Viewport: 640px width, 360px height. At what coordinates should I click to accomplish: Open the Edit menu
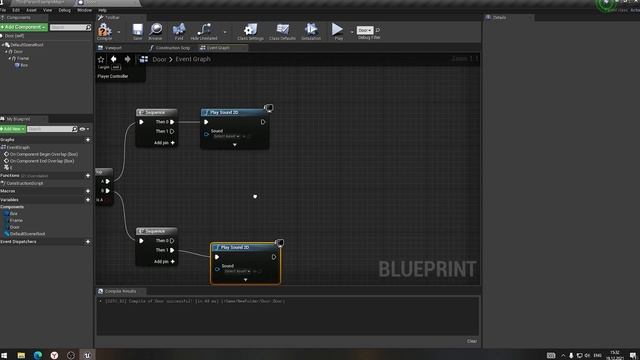16,10
